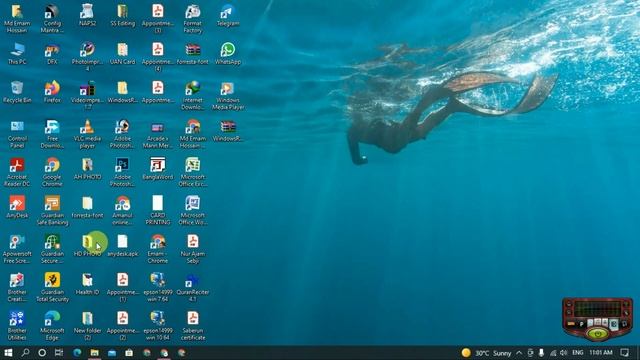Open the Telegram desktop shortcut

tap(228, 16)
